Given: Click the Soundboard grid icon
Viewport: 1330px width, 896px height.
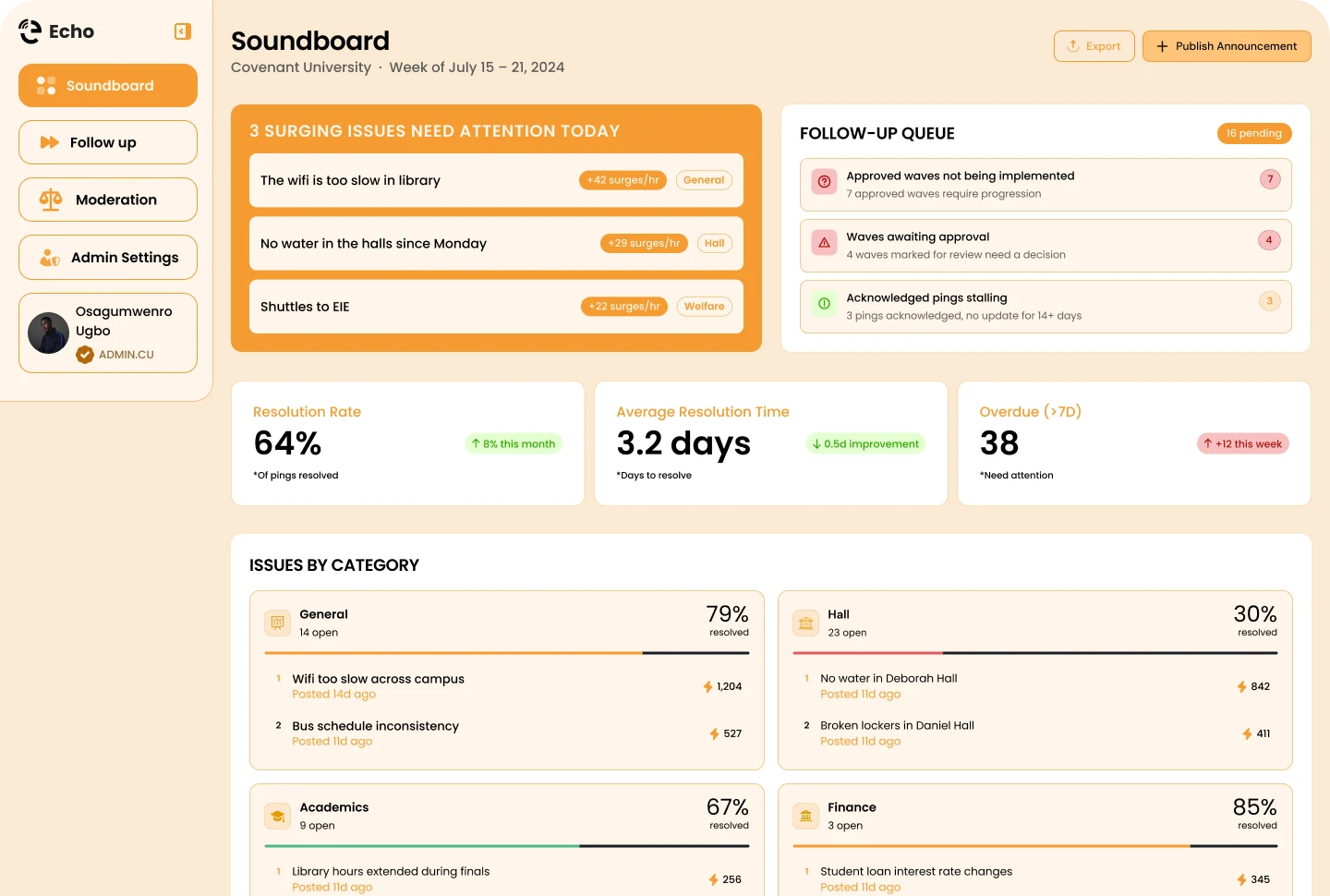Looking at the screenshot, I should tap(46, 86).
